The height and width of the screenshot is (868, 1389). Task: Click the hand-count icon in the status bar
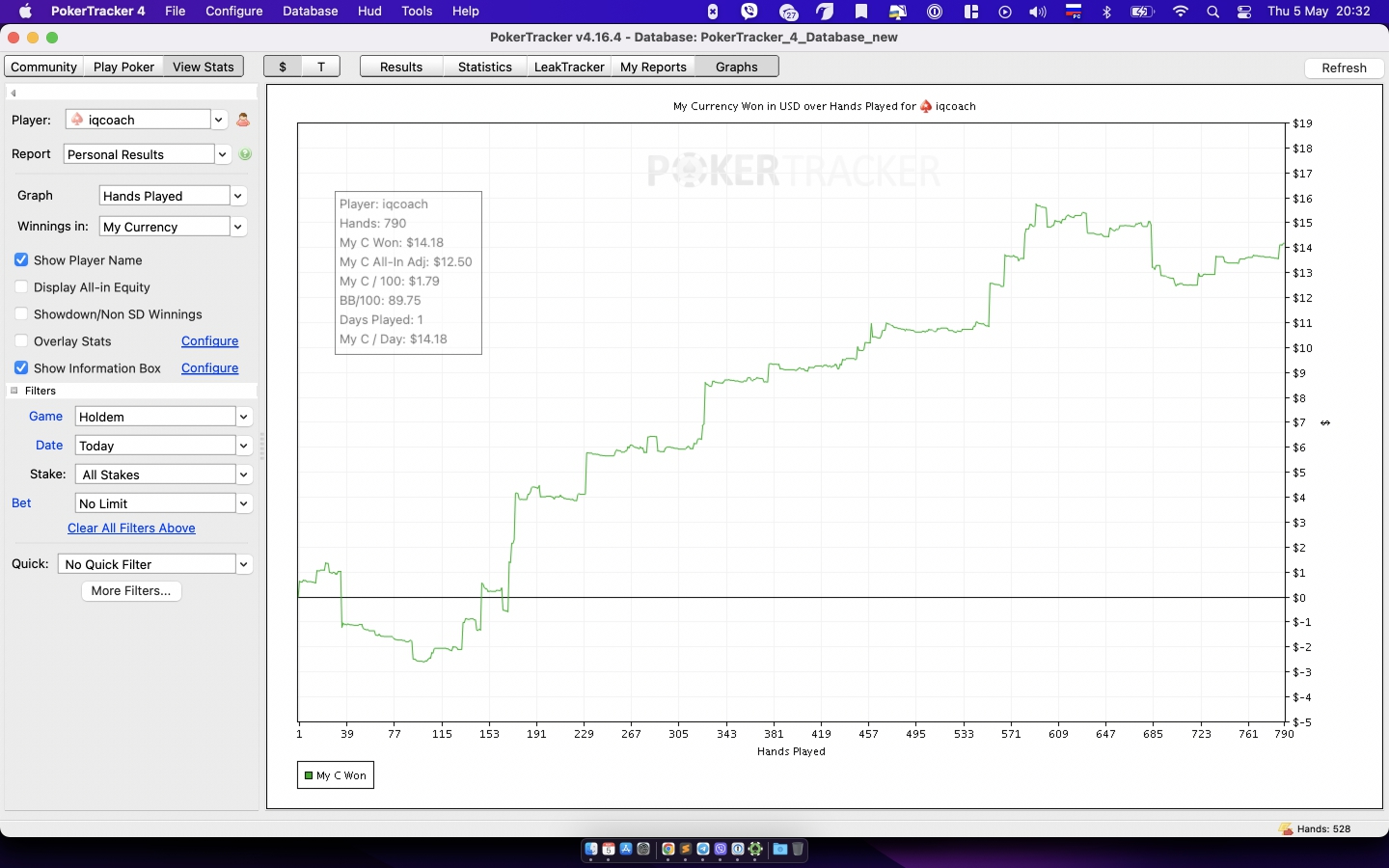pos(1285,828)
